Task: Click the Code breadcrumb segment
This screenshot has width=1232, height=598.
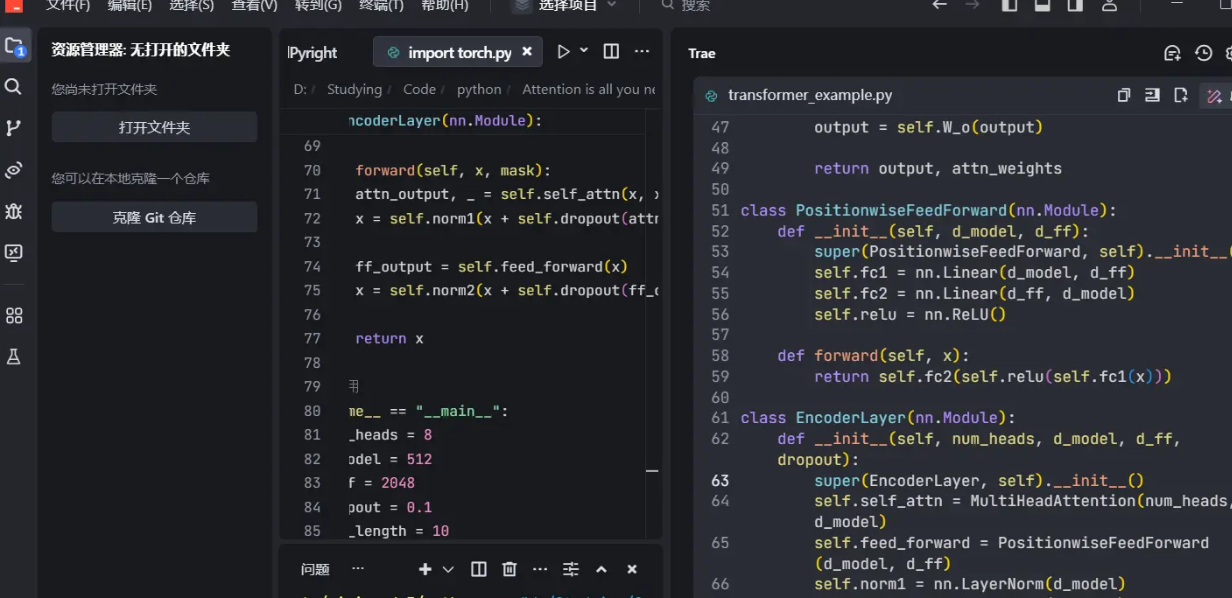Action: 419,89
